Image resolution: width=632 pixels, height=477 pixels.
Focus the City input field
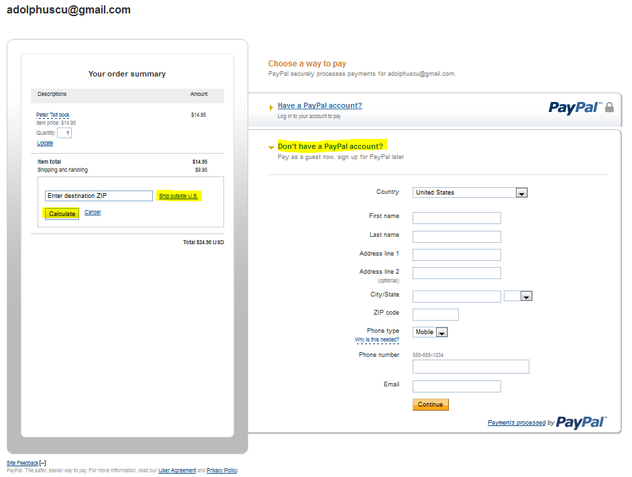[457, 296]
